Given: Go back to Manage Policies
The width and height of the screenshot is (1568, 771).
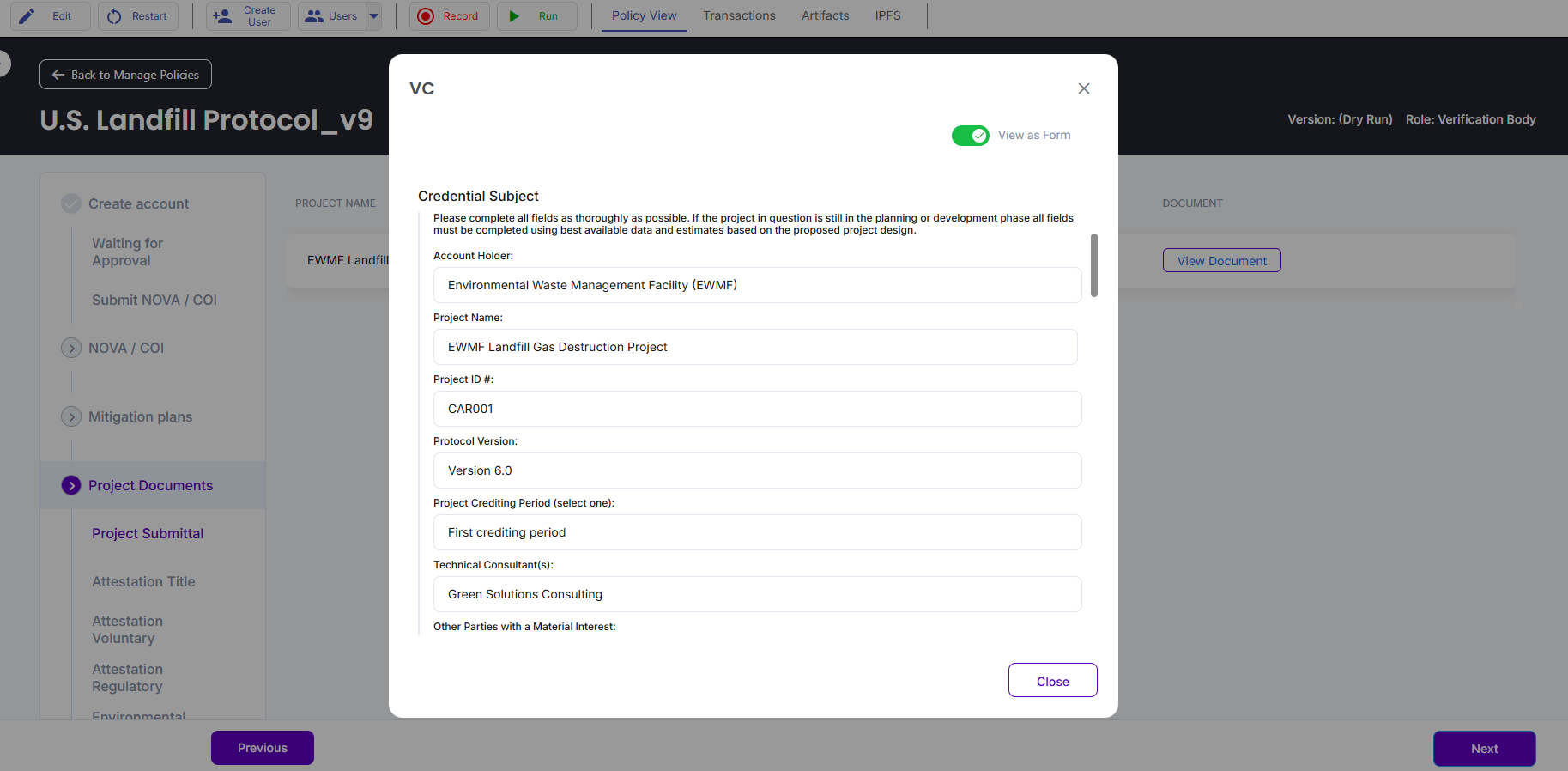Looking at the screenshot, I should tap(125, 75).
